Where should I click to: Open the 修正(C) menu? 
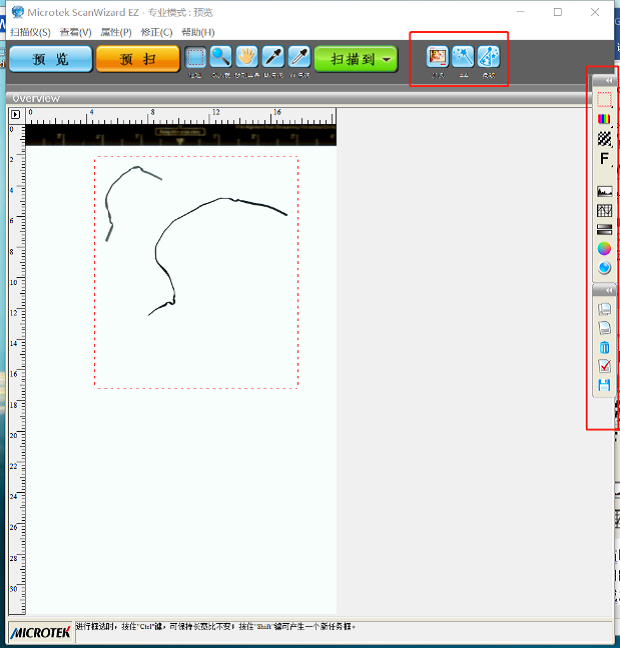pos(156,32)
